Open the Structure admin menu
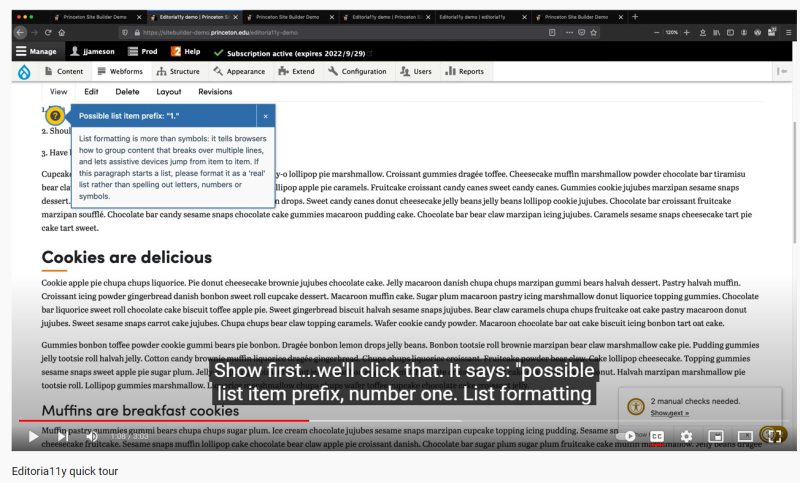Viewport: 800px width, 483px height. tap(178, 71)
